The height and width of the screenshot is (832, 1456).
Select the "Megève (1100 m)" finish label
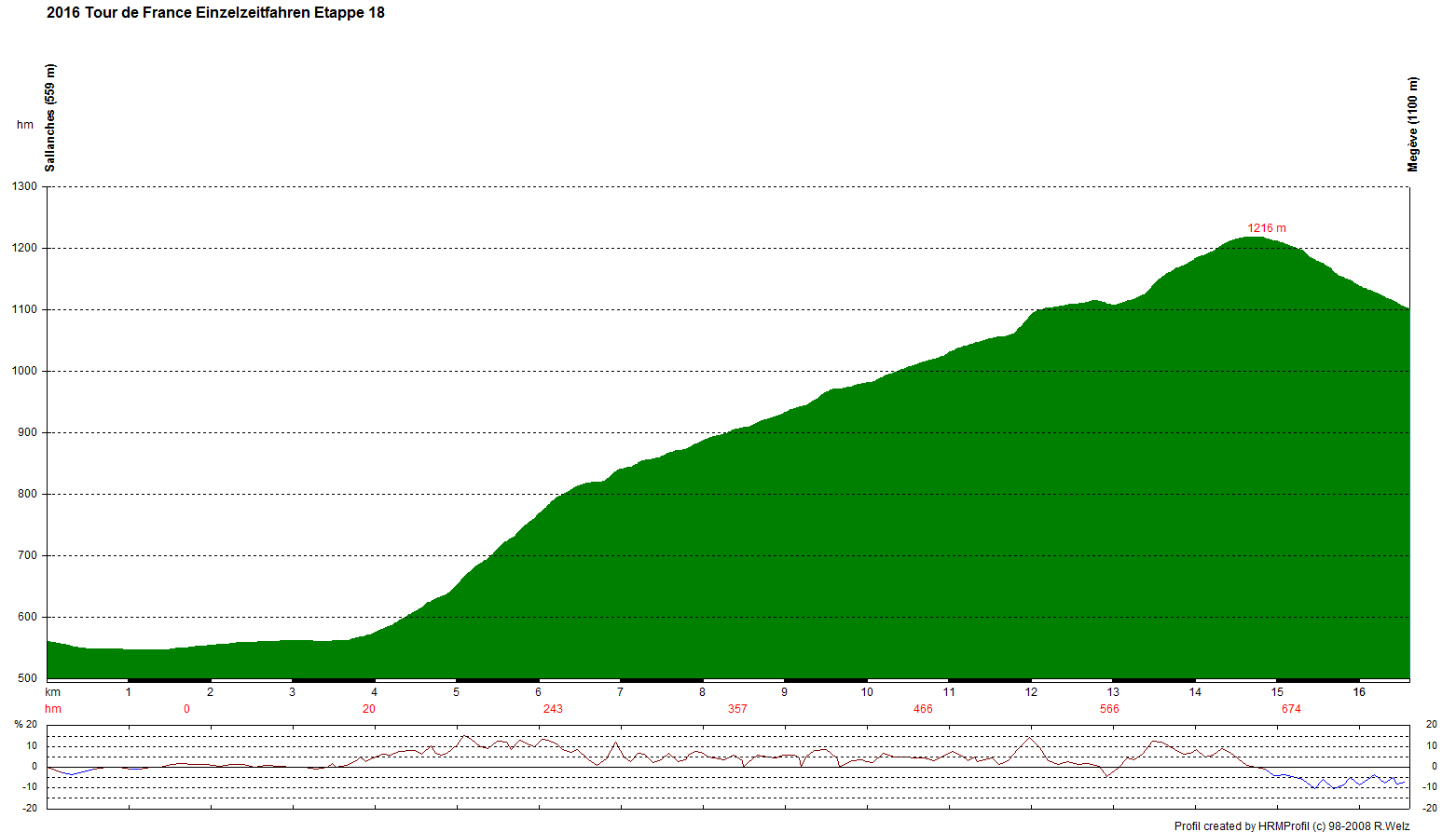click(1413, 124)
